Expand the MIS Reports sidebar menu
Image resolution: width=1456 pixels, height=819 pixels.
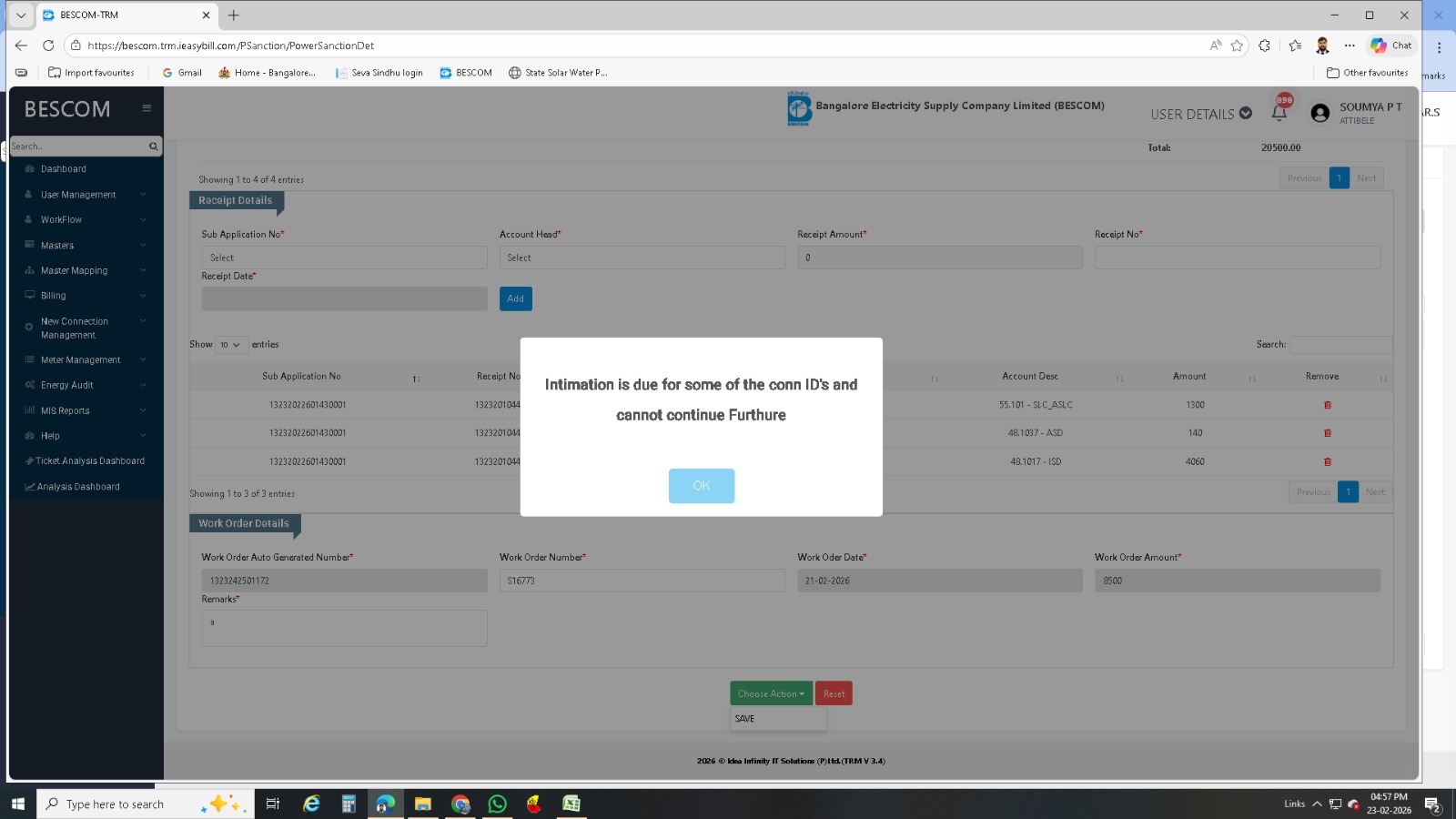pyautogui.click(x=86, y=411)
